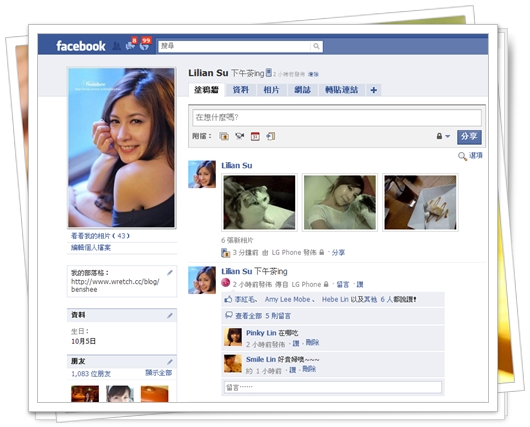
Task: Open Pinky Lin's profile link
Action: coord(261,333)
